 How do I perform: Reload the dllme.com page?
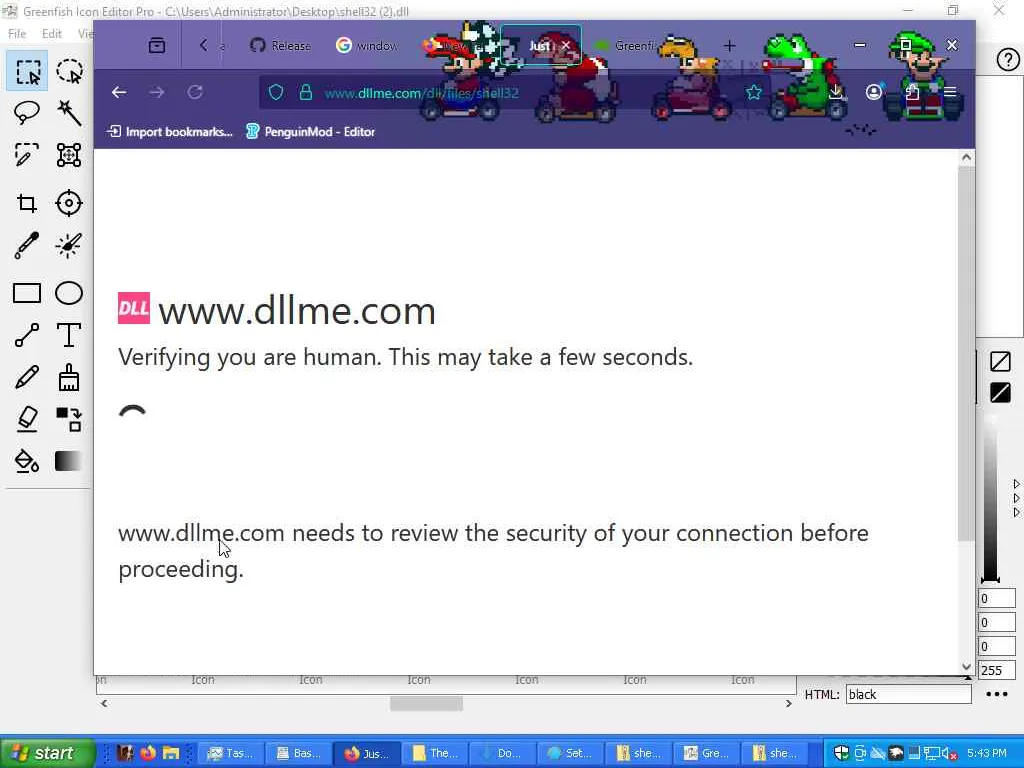(x=195, y=93)
